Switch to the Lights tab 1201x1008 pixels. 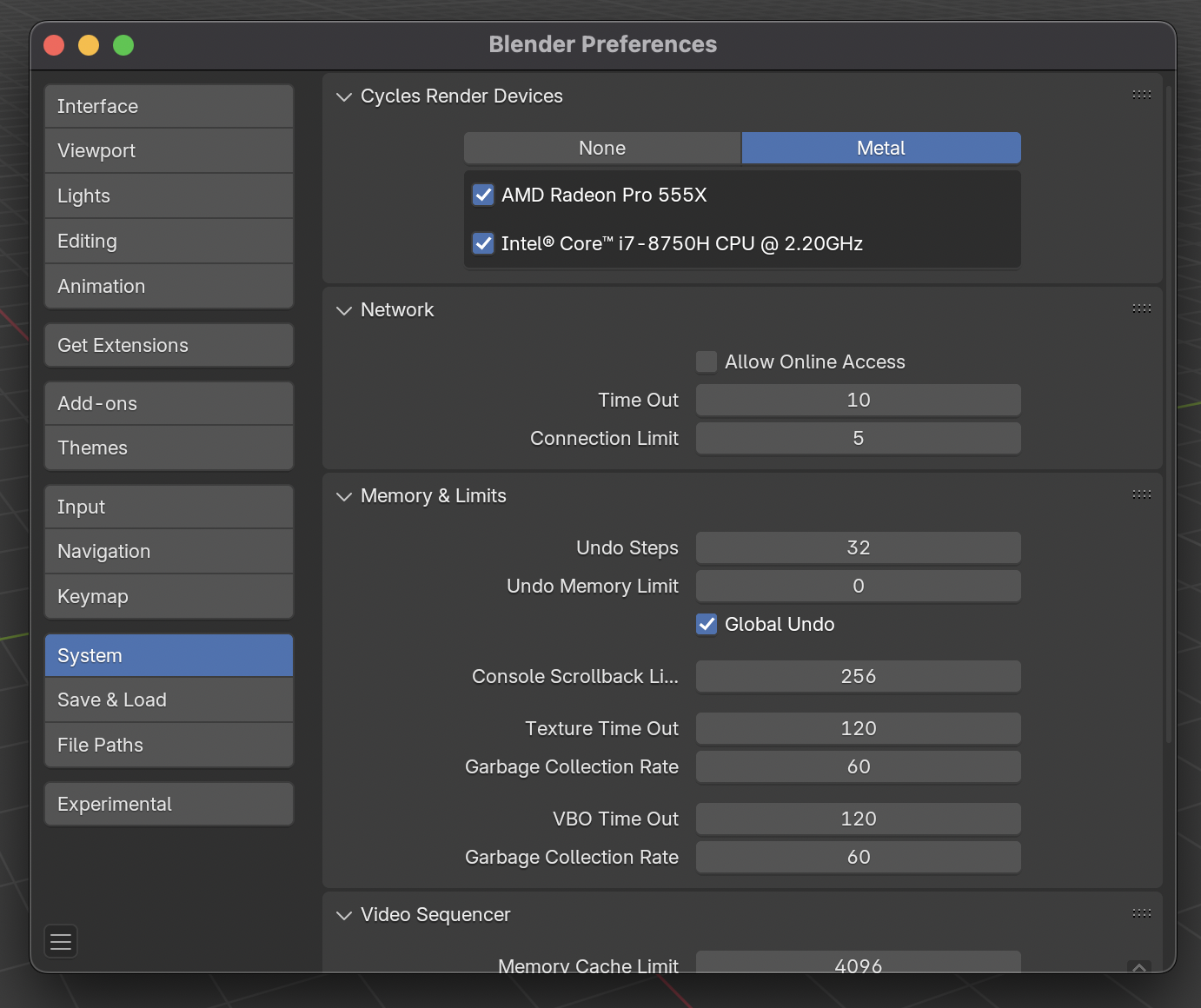pos(169,196)
